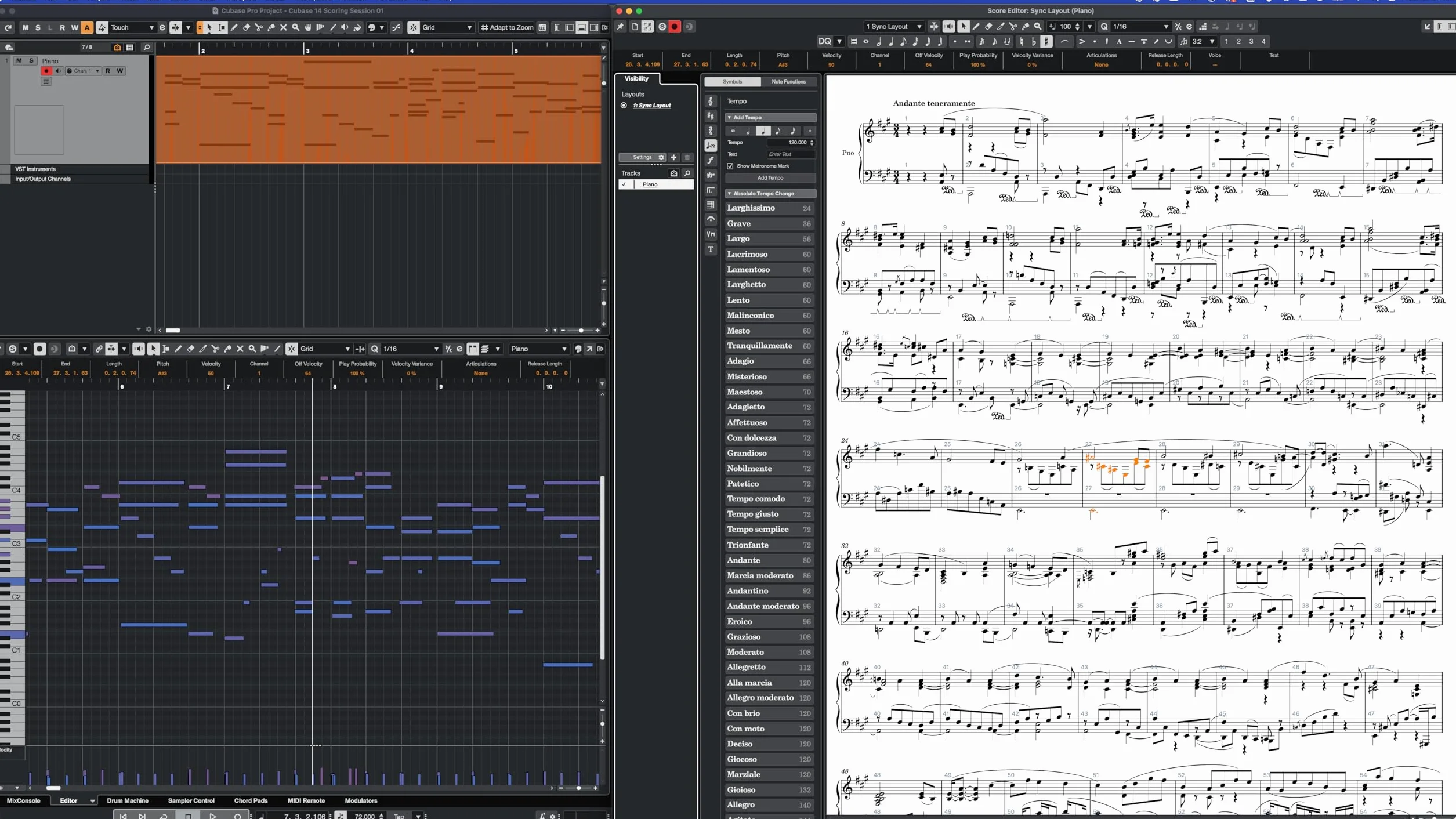Toggle Piano track visibility checkmark
The image size is (1456, 819).
coord(624,184)
